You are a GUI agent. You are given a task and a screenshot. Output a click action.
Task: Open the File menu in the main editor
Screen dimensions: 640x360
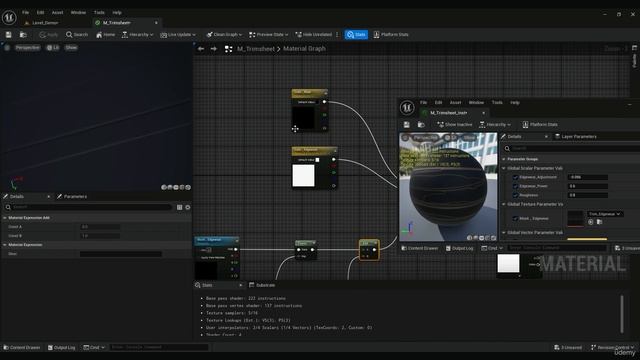click(x=25, y=13)
